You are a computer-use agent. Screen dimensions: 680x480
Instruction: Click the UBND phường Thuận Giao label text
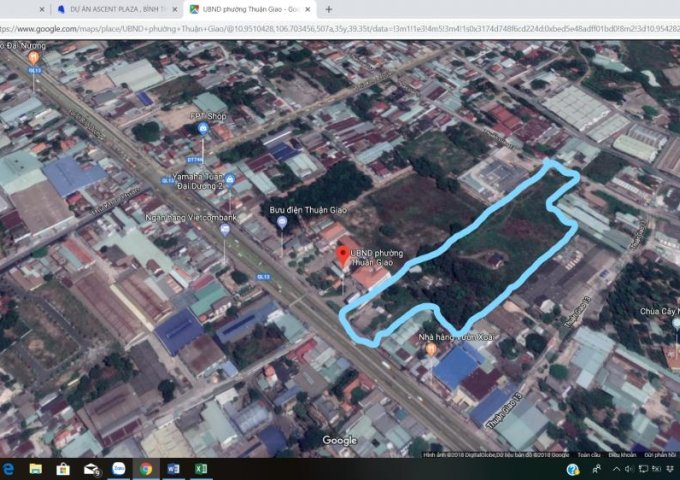(377, 258)
